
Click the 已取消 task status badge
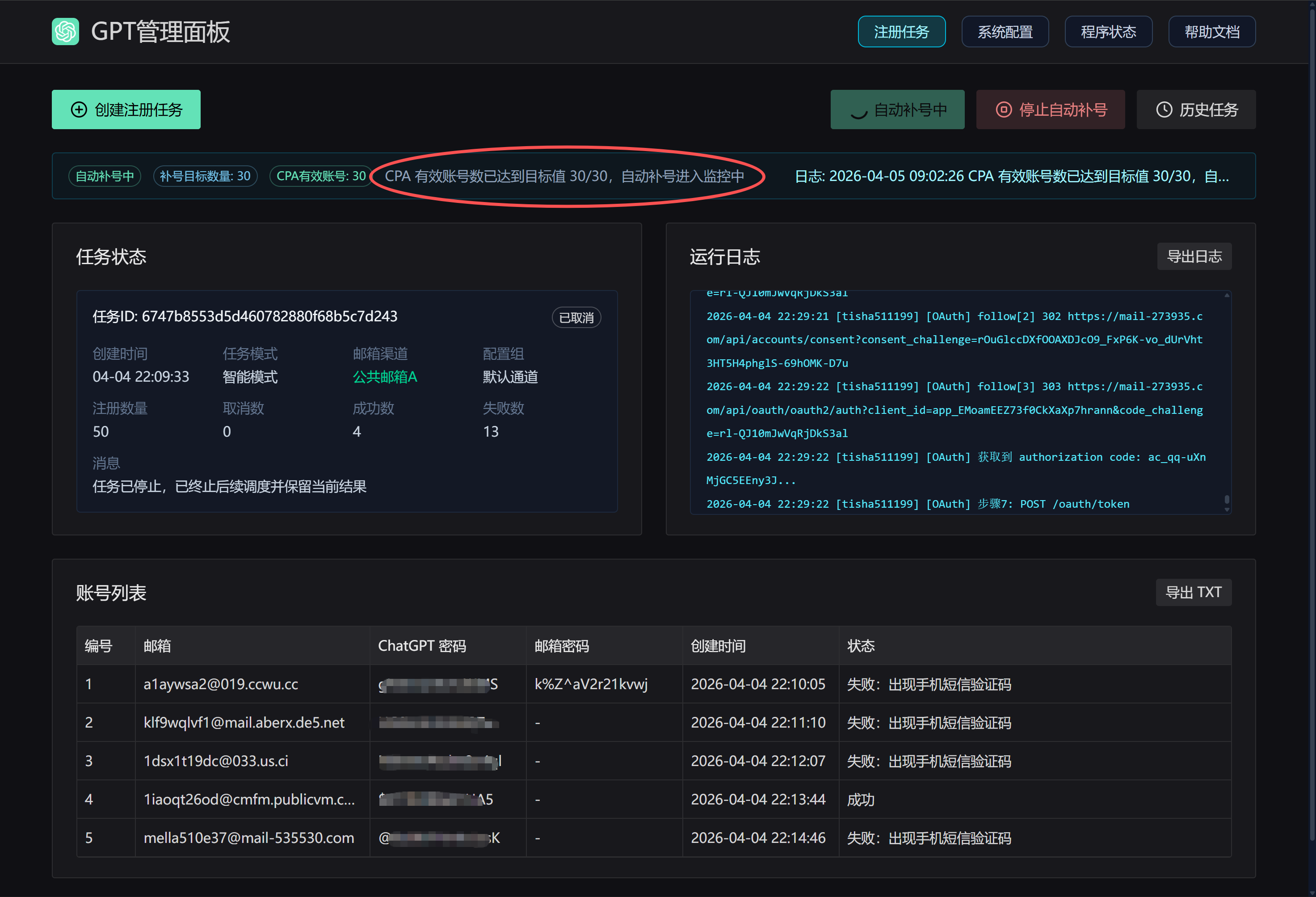(576, 318)
